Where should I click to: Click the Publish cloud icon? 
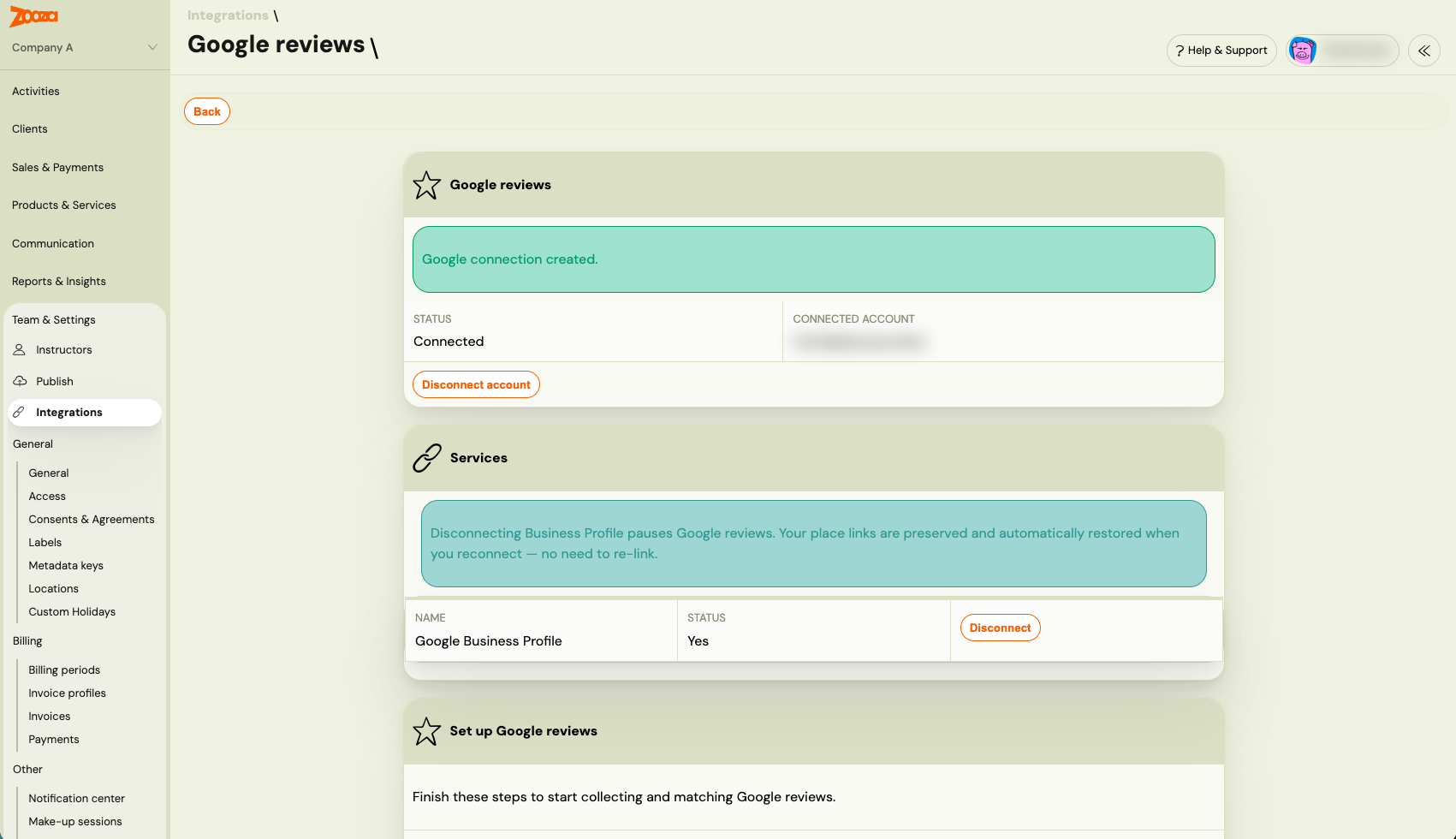pyautogui.click(x=20, y=381)
